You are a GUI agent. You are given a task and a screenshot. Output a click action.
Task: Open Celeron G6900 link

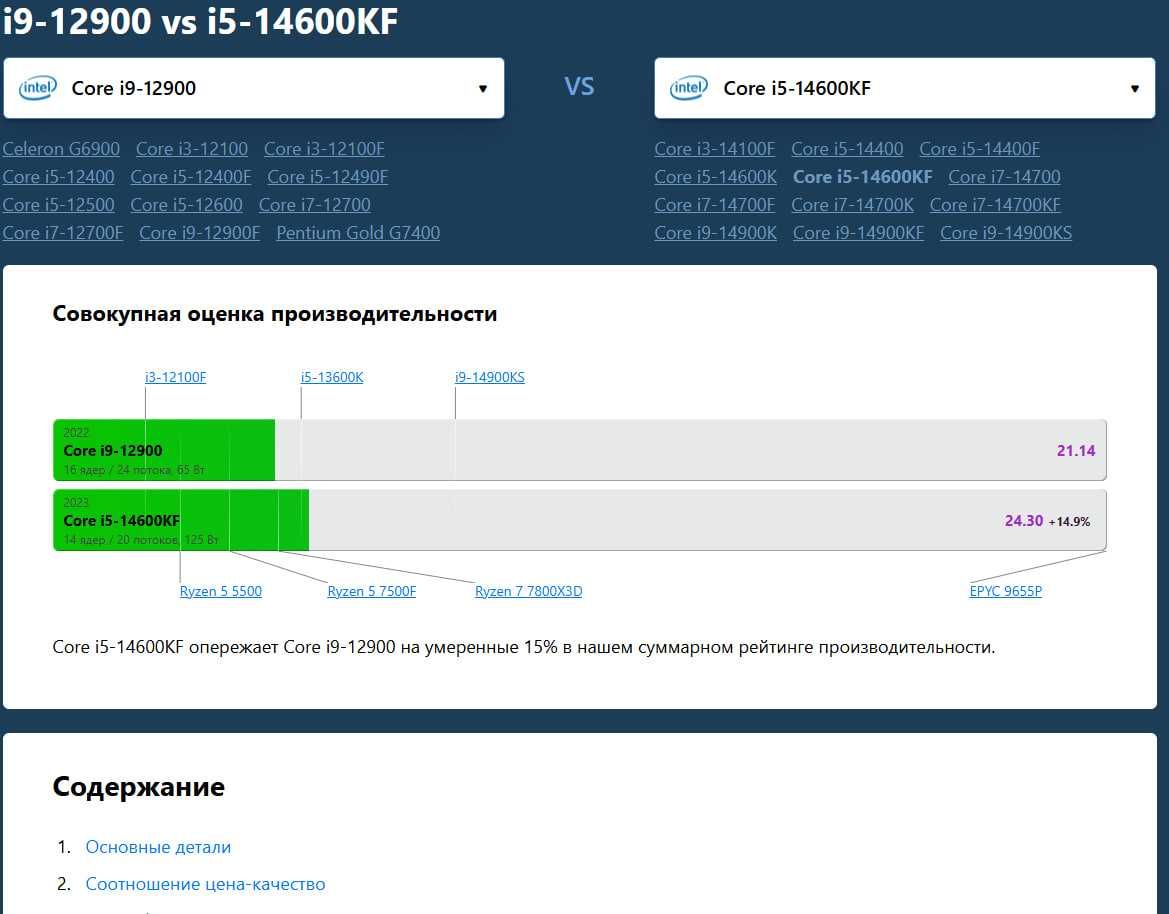[x=61, y=148]
